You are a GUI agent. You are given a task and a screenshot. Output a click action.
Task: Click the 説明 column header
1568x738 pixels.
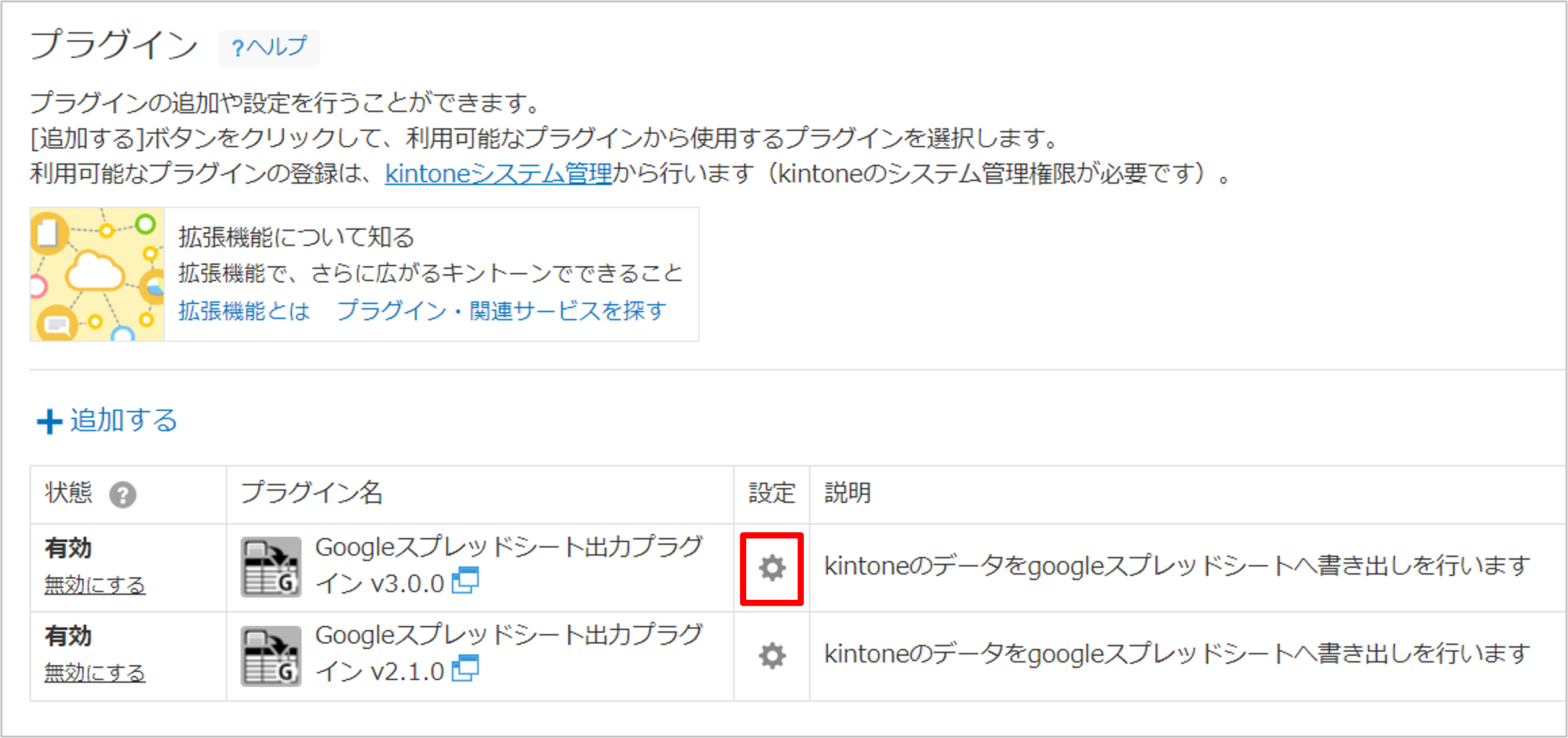point(847,493)
